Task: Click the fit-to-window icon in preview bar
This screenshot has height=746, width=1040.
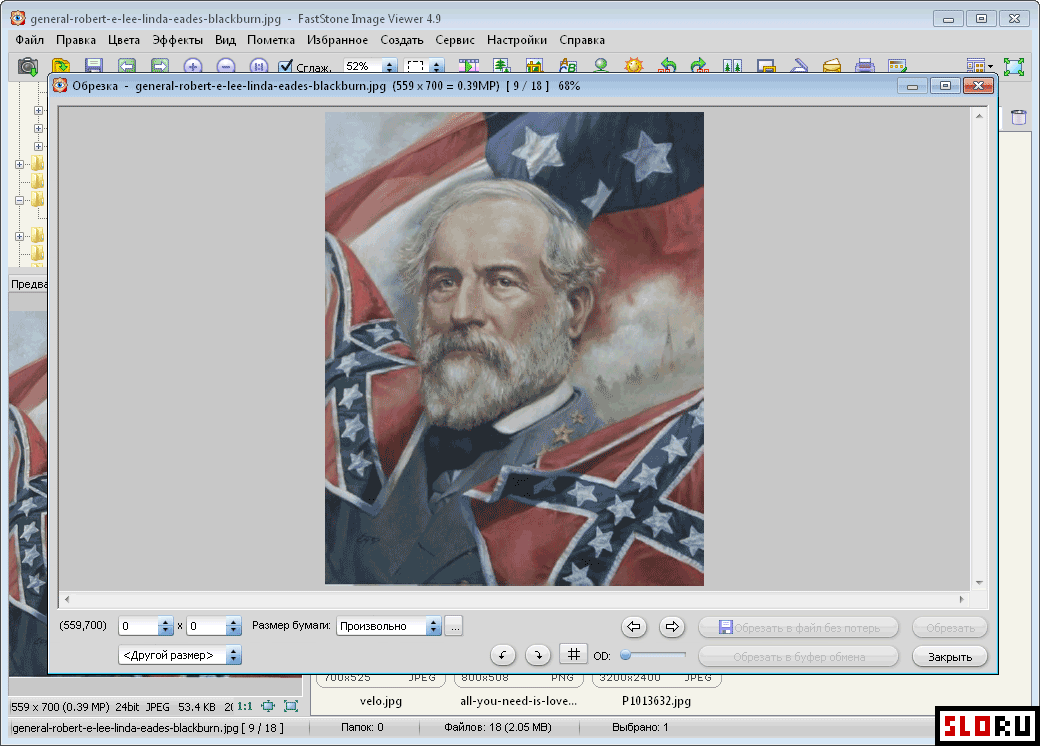Action: tap(268, 706)
